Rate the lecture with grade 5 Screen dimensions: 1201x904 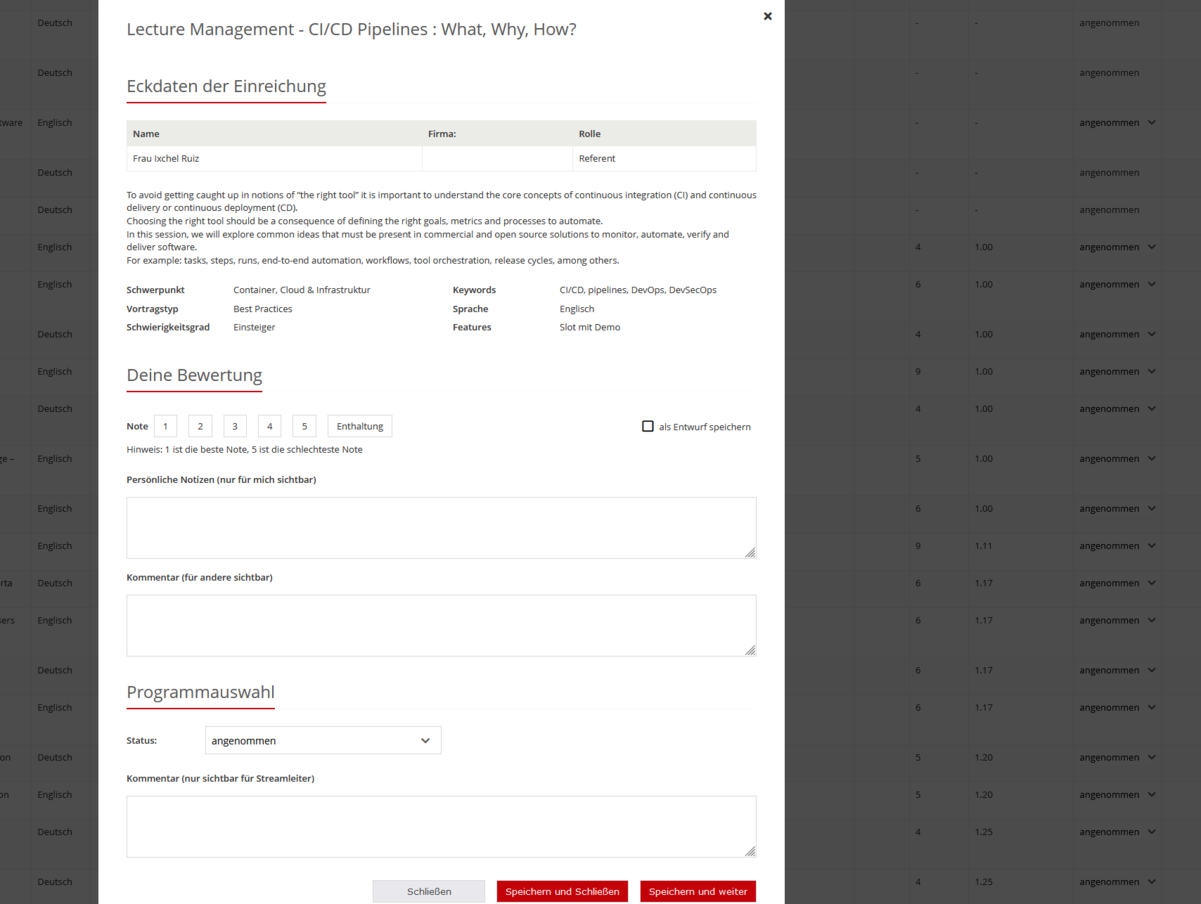click(304, 426)
